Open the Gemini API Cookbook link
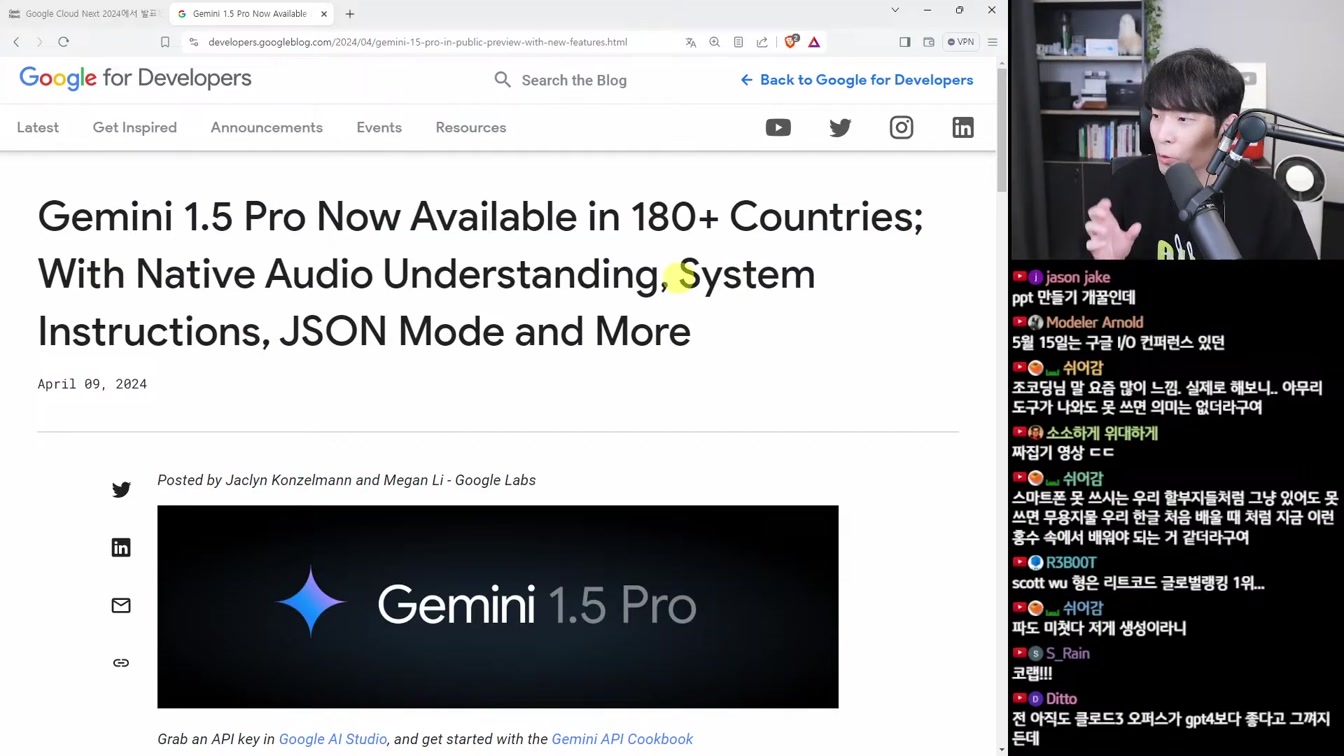Image resolution: width=1344 pixels, height=756 pixels. 622,739
